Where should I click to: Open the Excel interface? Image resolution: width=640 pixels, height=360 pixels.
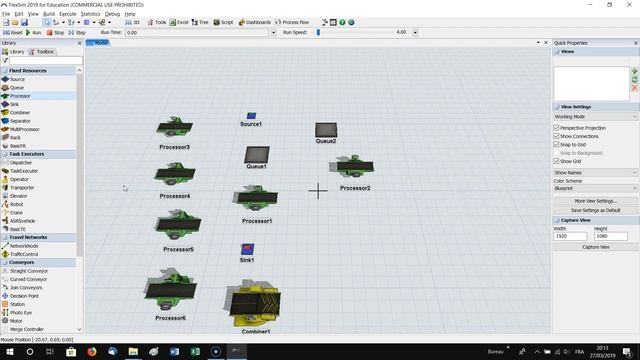pos(179,22)
